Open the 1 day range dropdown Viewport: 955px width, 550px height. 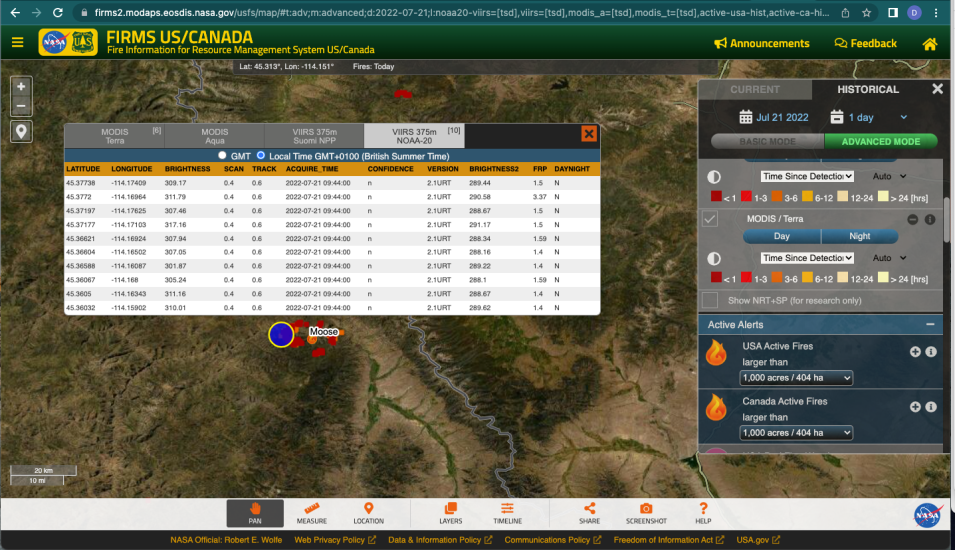869,117
